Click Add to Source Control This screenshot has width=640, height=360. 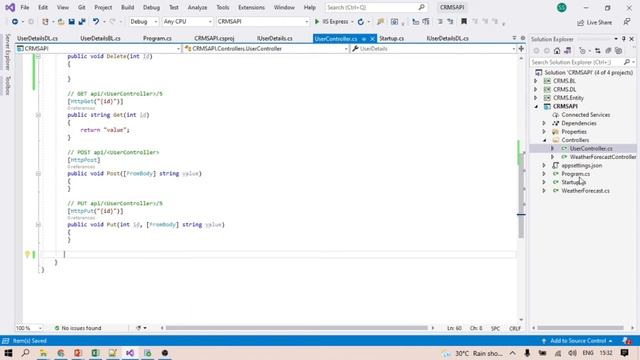(577, 341)
